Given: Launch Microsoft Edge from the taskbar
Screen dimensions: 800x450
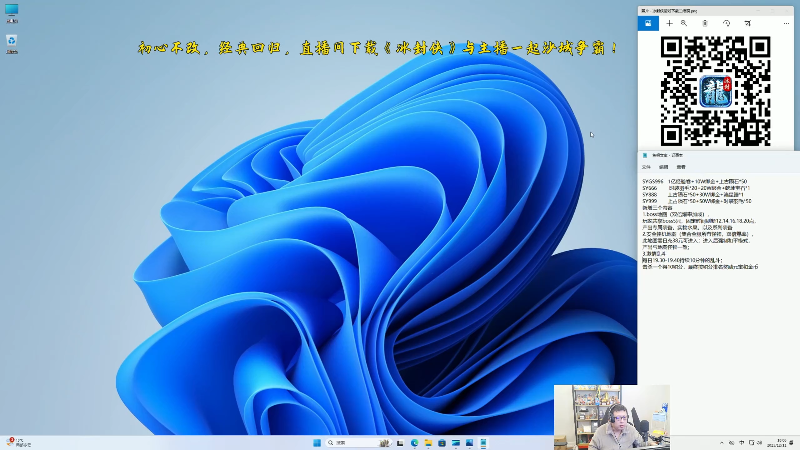Looking at the screenshot, I should click(414, 443).
